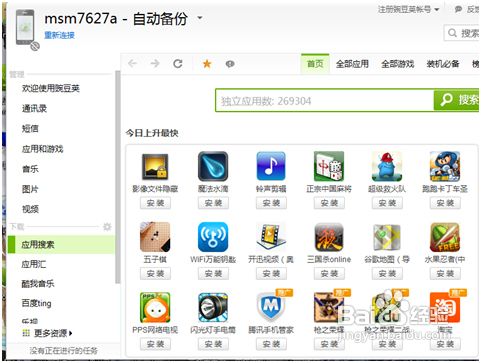Screen dimensions: 481x363
Task: Open the 淘宝 app icon
Action: pos(445,307)
